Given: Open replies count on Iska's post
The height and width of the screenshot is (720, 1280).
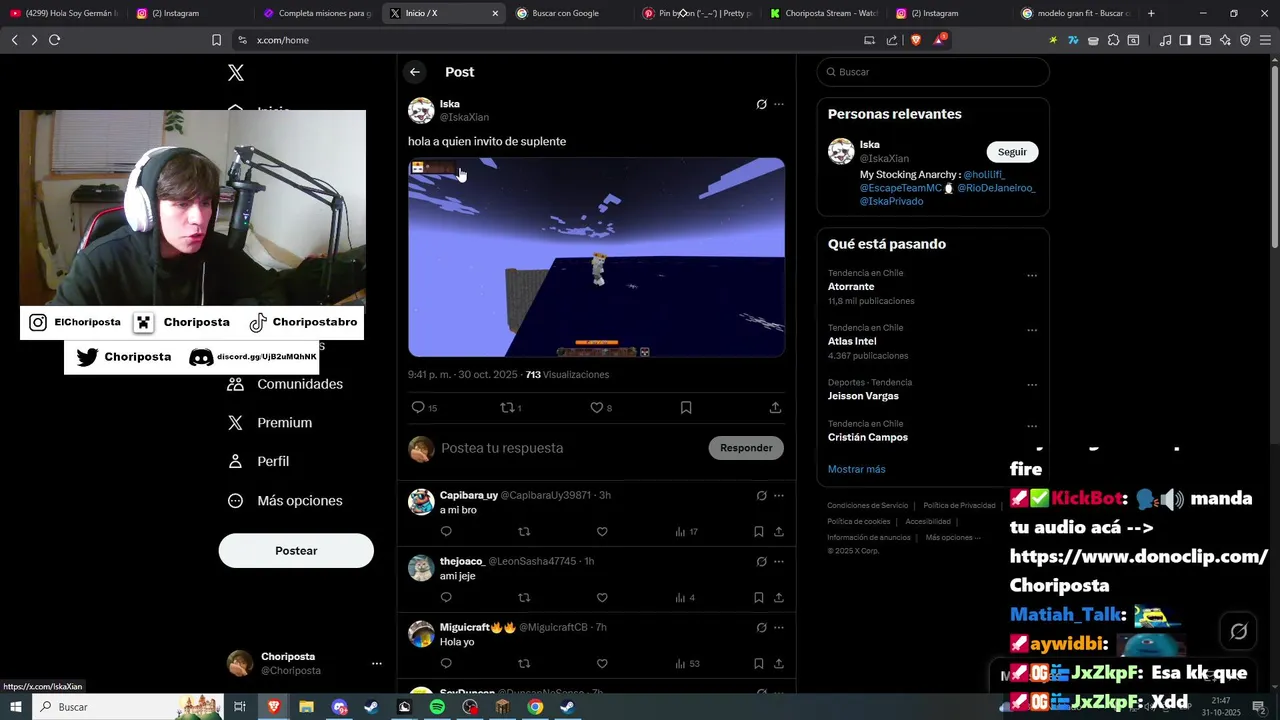Looking at the screenshot, I should click(424, 408).
